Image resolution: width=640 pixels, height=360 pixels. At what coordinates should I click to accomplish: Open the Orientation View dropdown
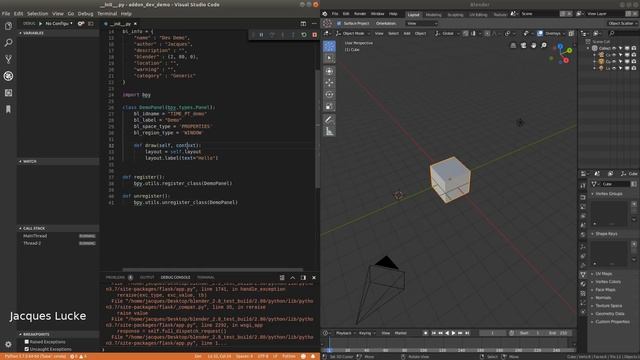tap(422, 24)
